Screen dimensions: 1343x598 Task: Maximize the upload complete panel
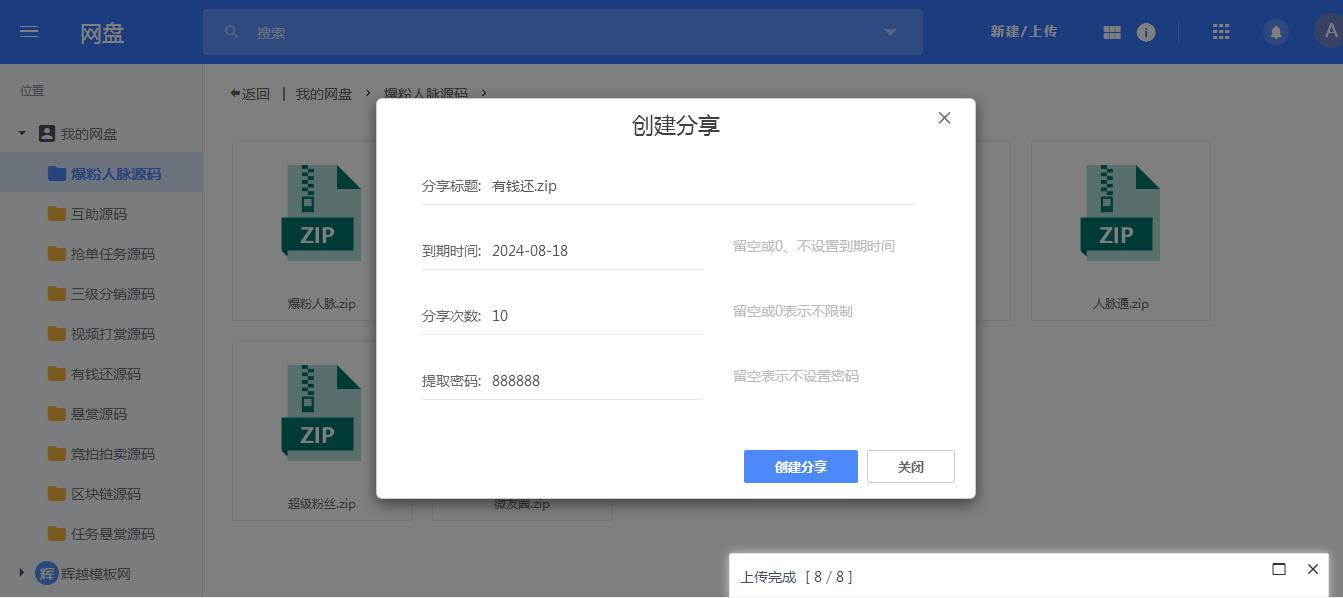[1278, 569]
